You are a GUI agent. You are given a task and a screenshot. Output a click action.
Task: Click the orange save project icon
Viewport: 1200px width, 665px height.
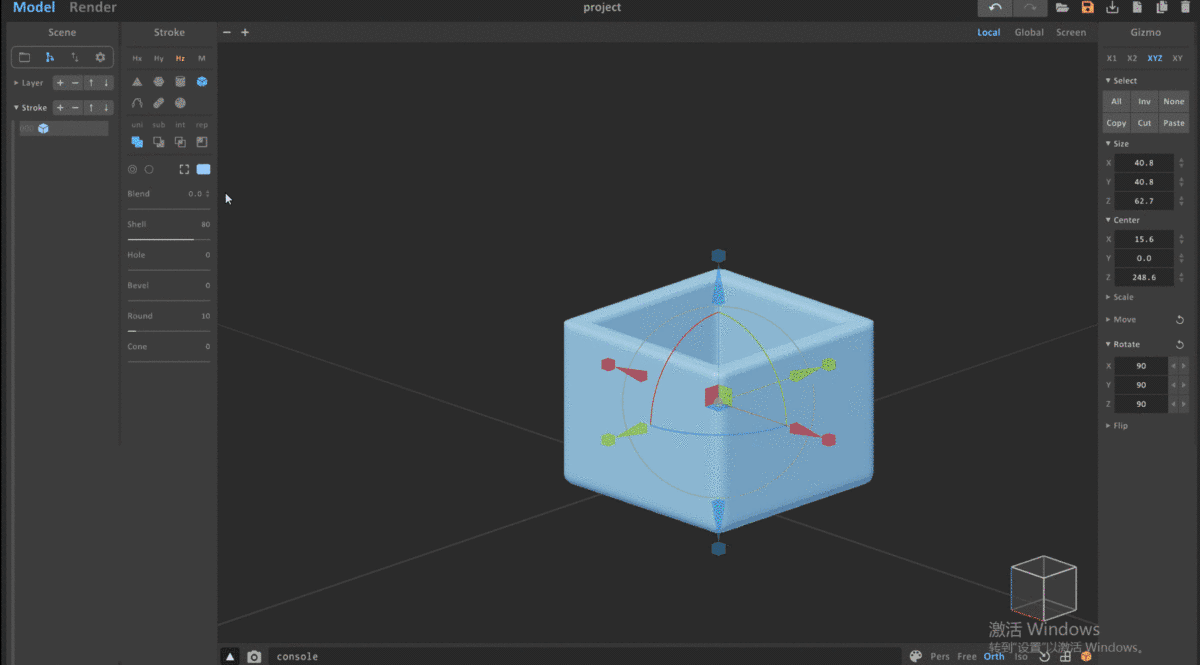click(1087, 8)
